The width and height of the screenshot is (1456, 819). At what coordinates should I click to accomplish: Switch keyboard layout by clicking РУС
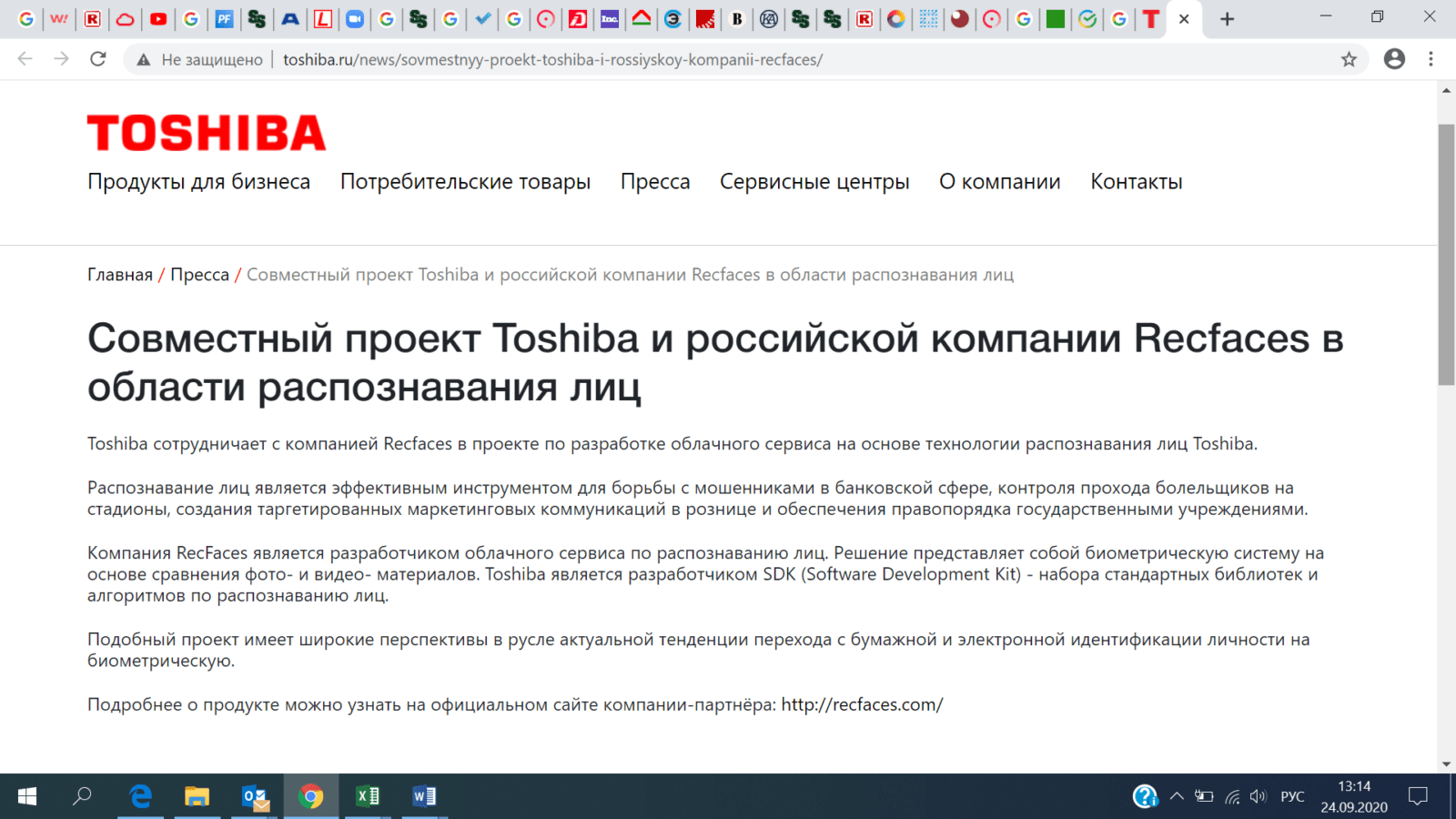point(1291,795)
